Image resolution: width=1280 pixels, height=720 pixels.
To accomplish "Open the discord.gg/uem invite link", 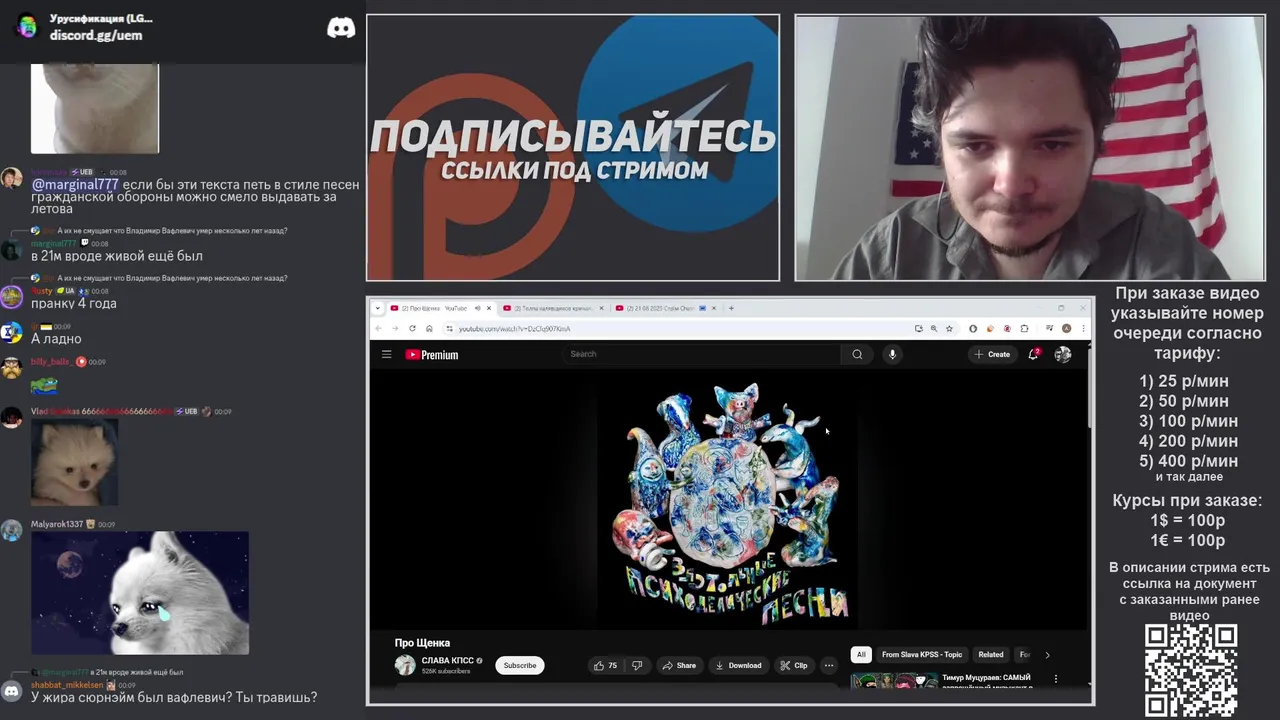I will pos(96,36).
